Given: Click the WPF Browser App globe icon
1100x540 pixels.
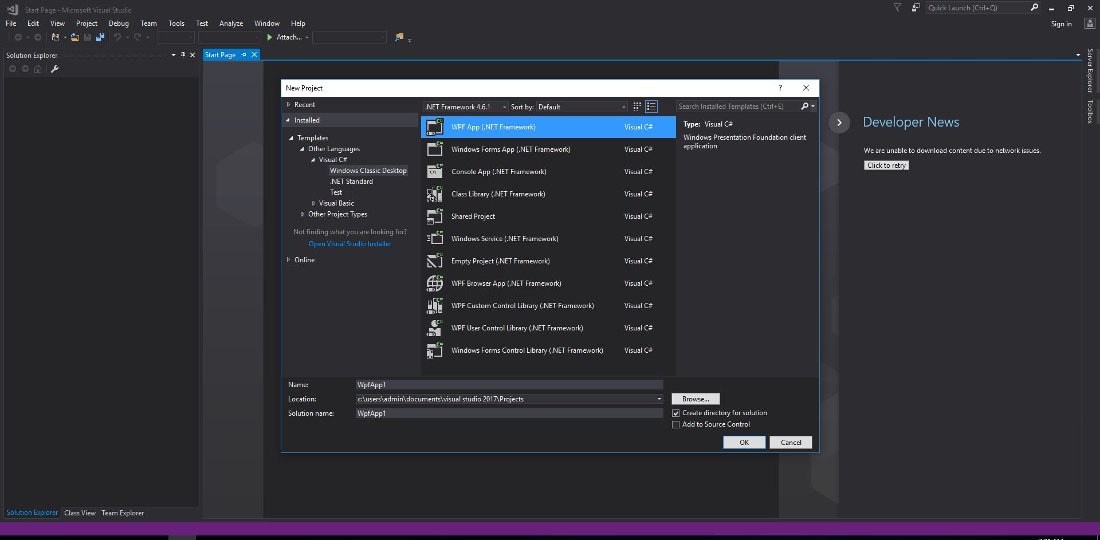Looking at the screenshot, I should coord(435,283).
